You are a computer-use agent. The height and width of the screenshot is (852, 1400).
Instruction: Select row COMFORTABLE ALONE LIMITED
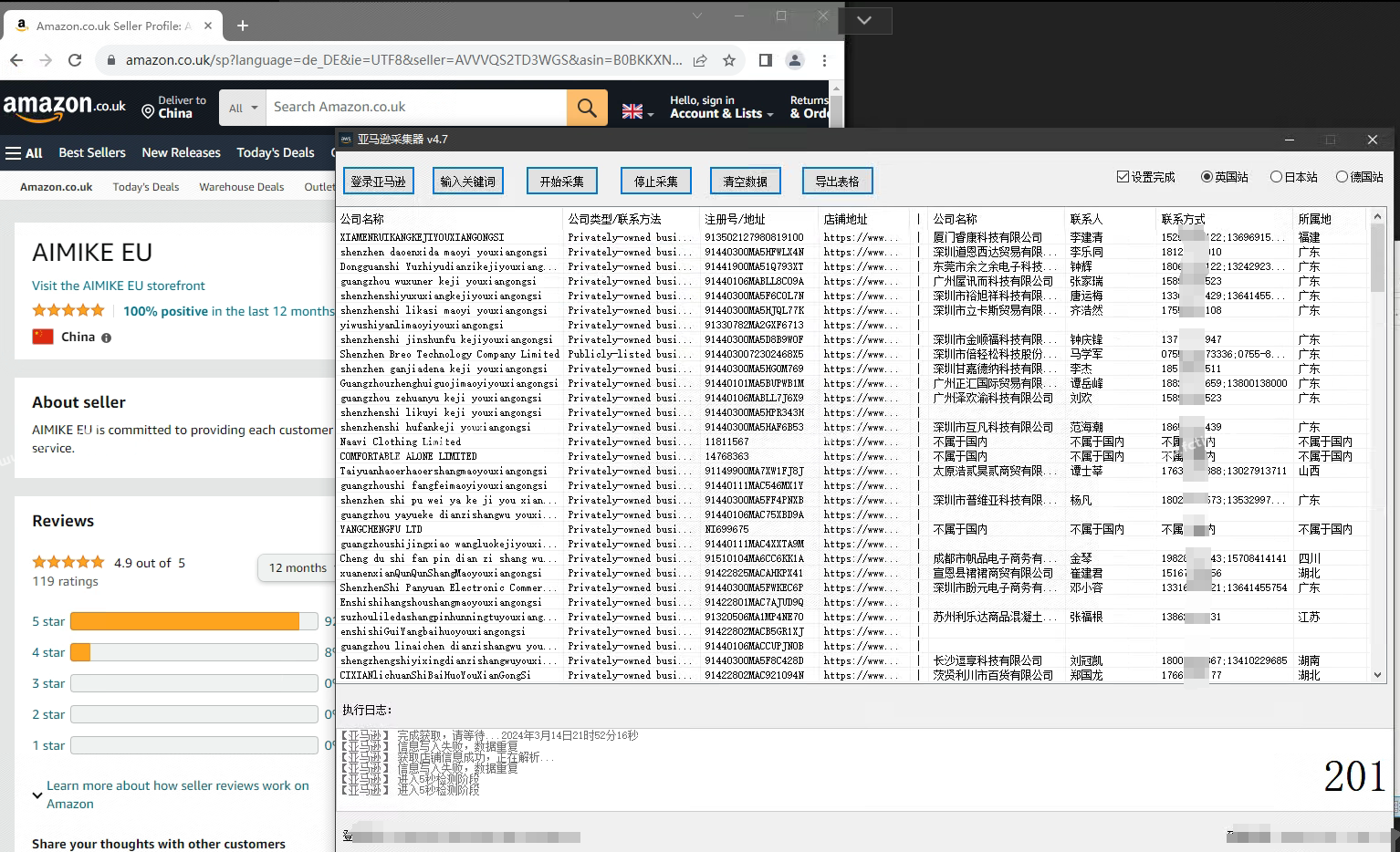(x=853, y=456)
